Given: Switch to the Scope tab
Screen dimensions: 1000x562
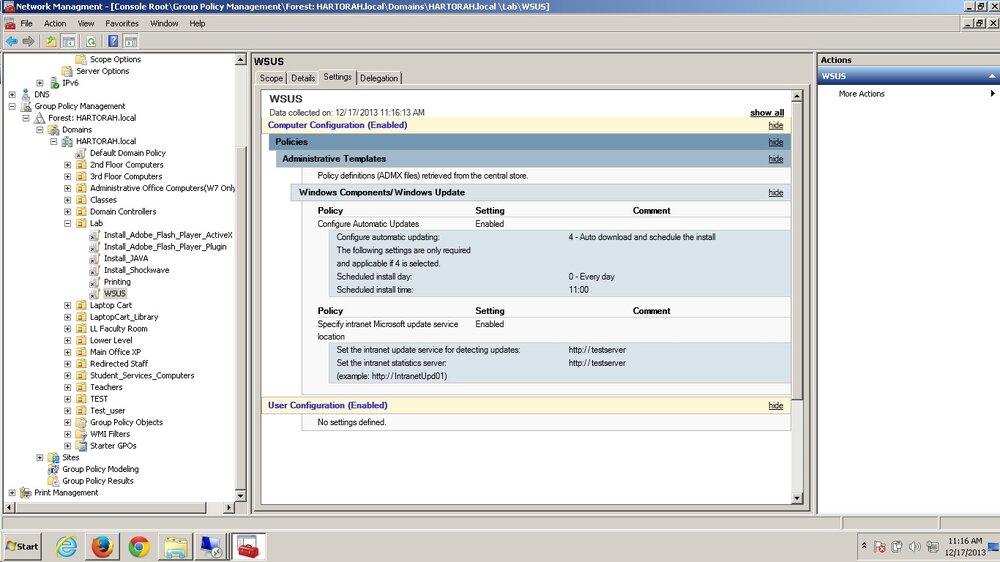Looking at the screenshot, I should [271, 78].
